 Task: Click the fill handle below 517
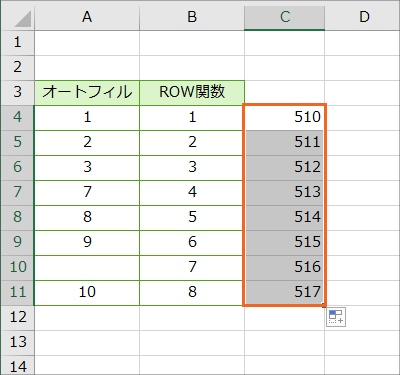tap(324, 305)
